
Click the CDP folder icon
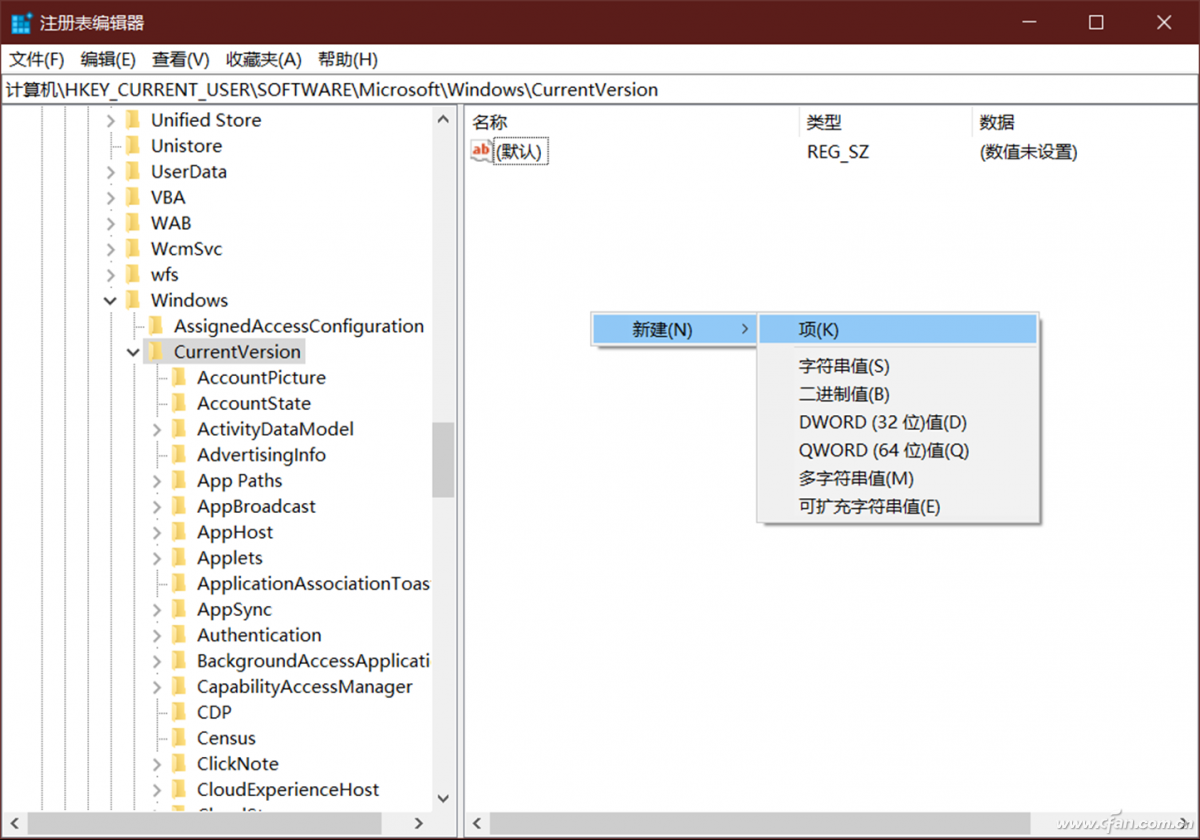pyautogui.click(x=179, y=713)
